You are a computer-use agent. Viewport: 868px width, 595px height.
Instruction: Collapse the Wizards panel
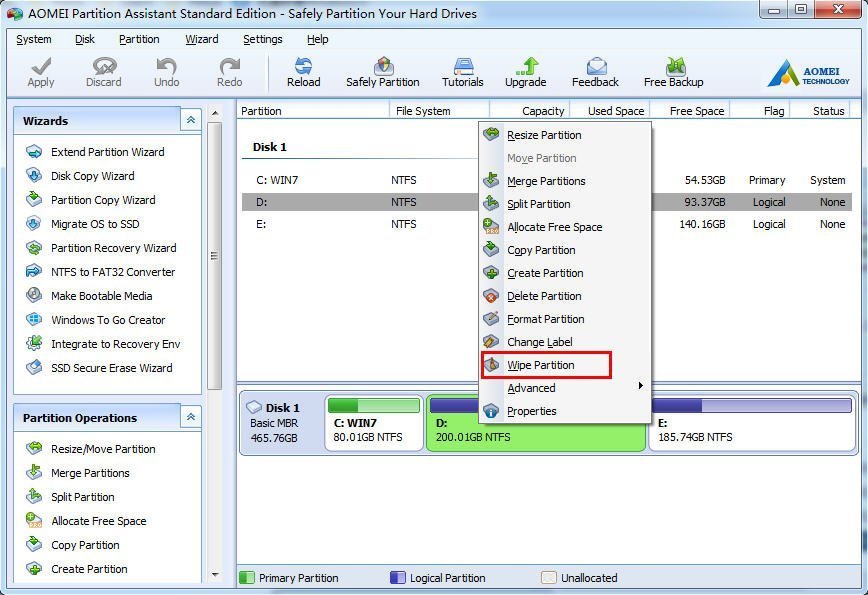pos(190,120)
